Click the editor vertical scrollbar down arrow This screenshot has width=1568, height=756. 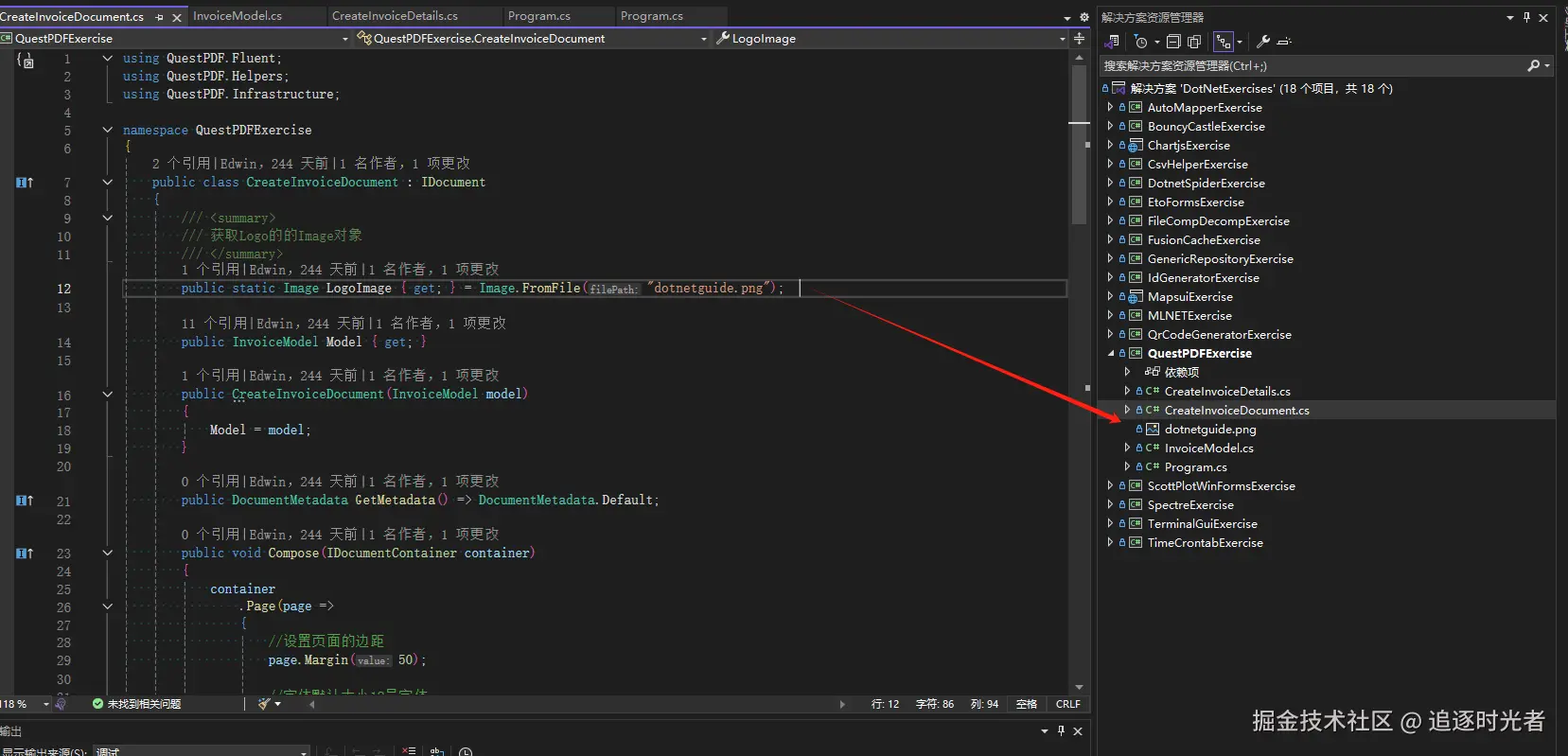pos(1079,687)
